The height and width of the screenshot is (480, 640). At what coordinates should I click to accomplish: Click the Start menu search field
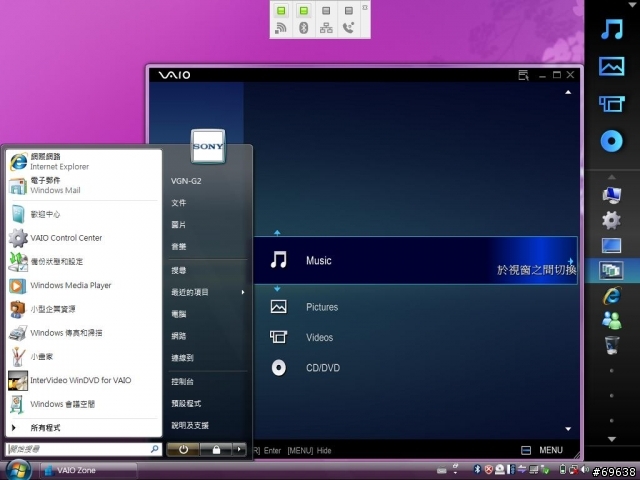(78, 449)
